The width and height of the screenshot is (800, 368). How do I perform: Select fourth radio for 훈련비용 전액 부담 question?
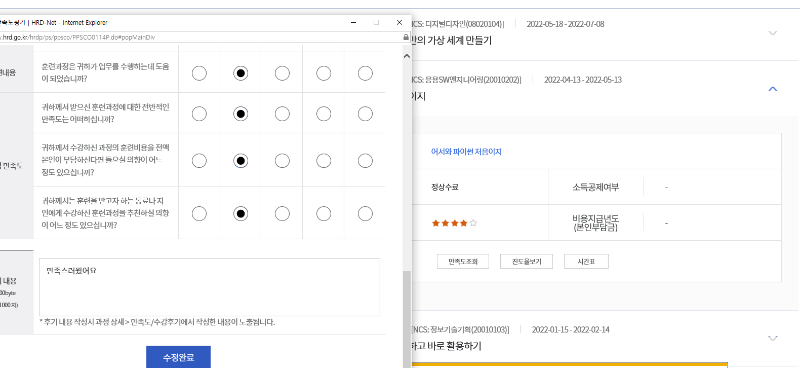323,161
